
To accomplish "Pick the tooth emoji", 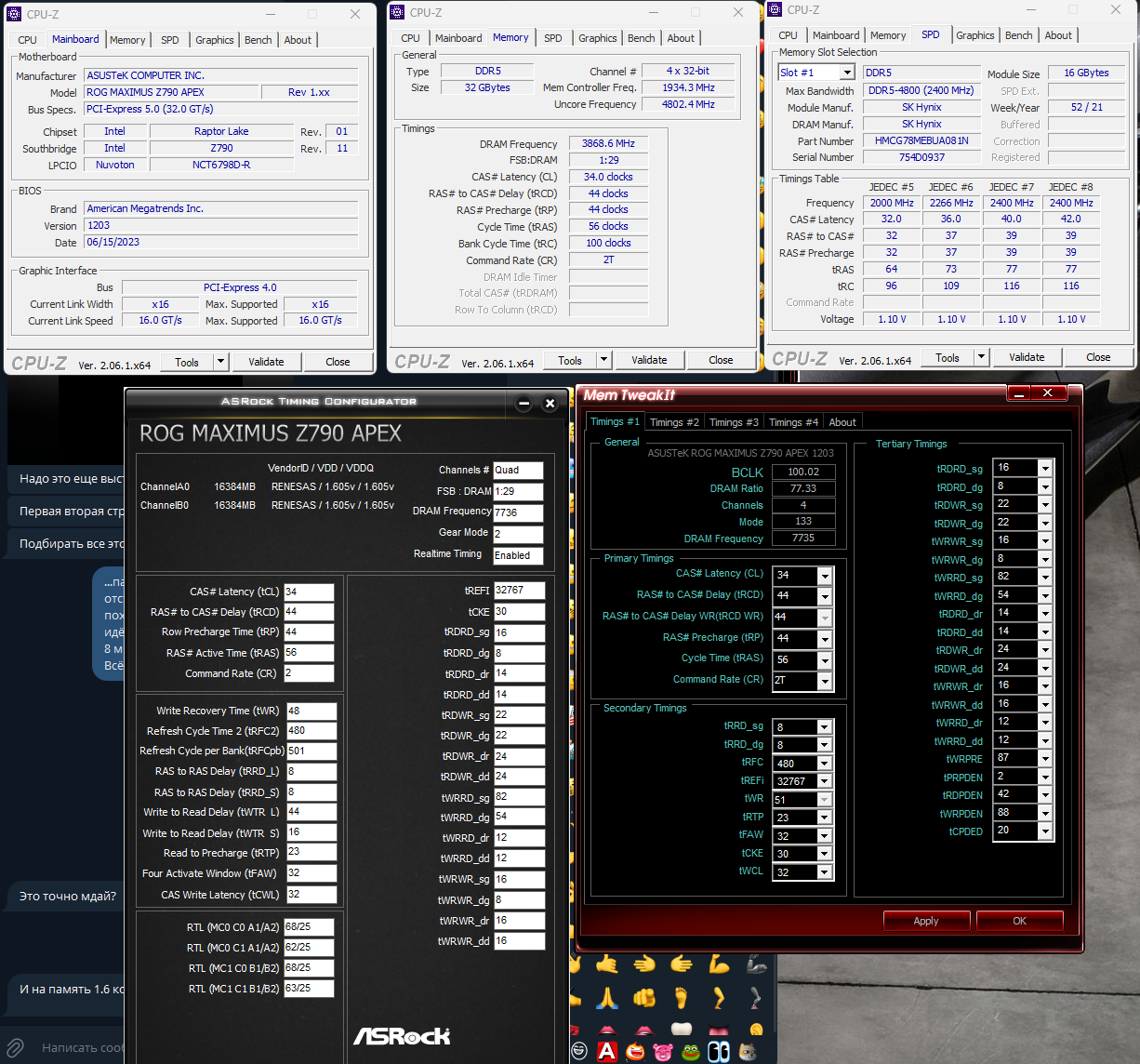I will (682, 1028).
